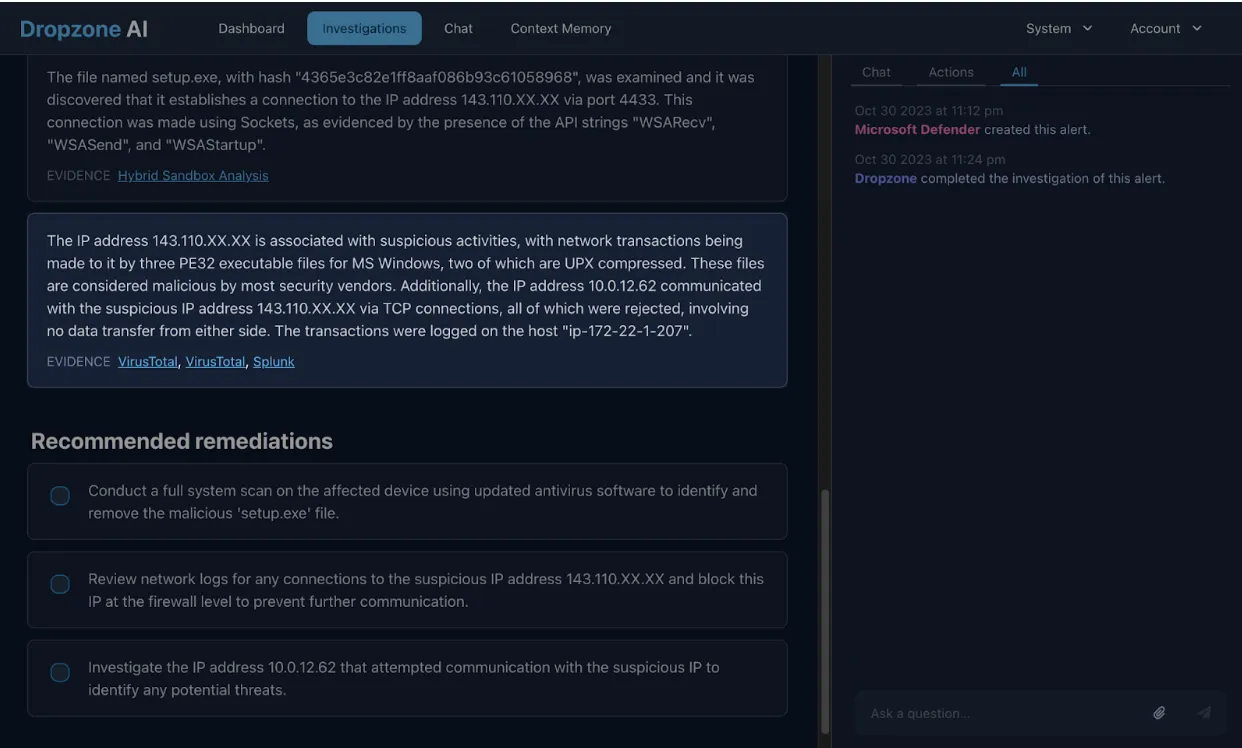Switch to the Chat tab in side panel

(x=877, y=71)
